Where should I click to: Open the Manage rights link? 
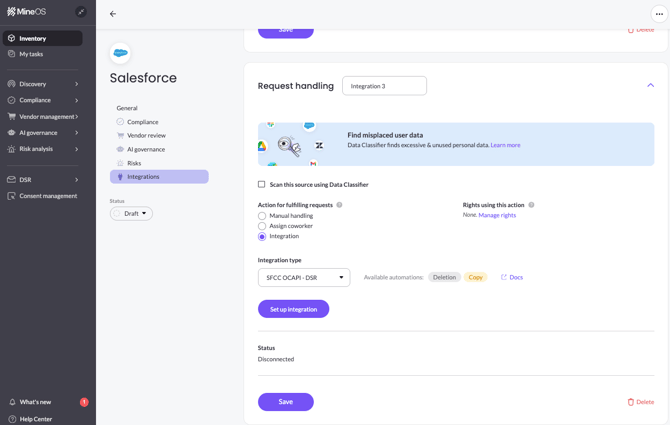point(497,215)
